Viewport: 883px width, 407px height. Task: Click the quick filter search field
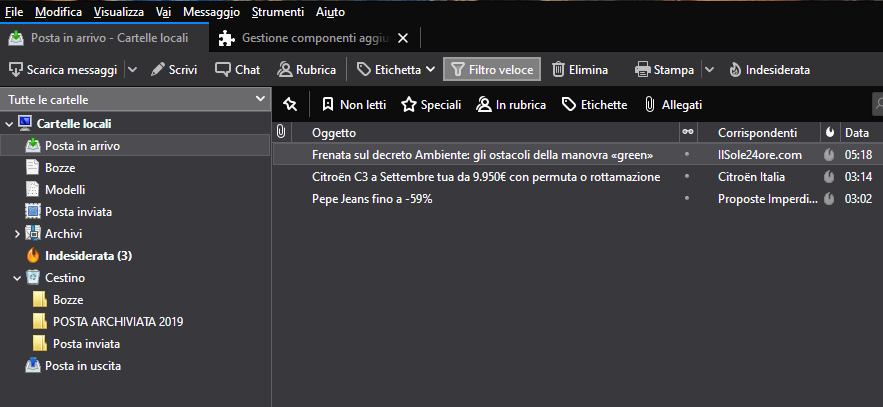(x=877, y=104)
